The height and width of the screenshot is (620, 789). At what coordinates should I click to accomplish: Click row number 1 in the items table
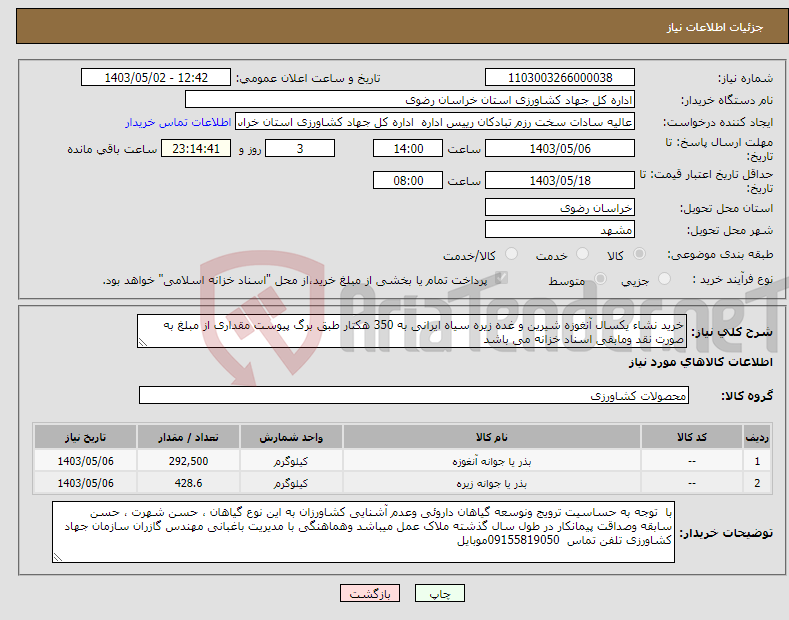tap(757, 461)
